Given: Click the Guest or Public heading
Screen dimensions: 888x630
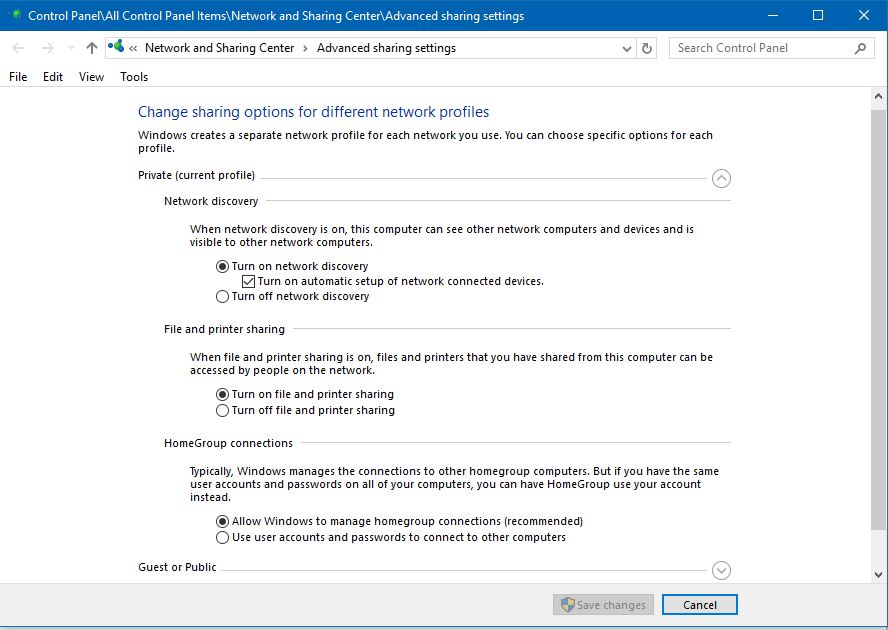Looking at the screenshot, I should [x=177, y=567].
